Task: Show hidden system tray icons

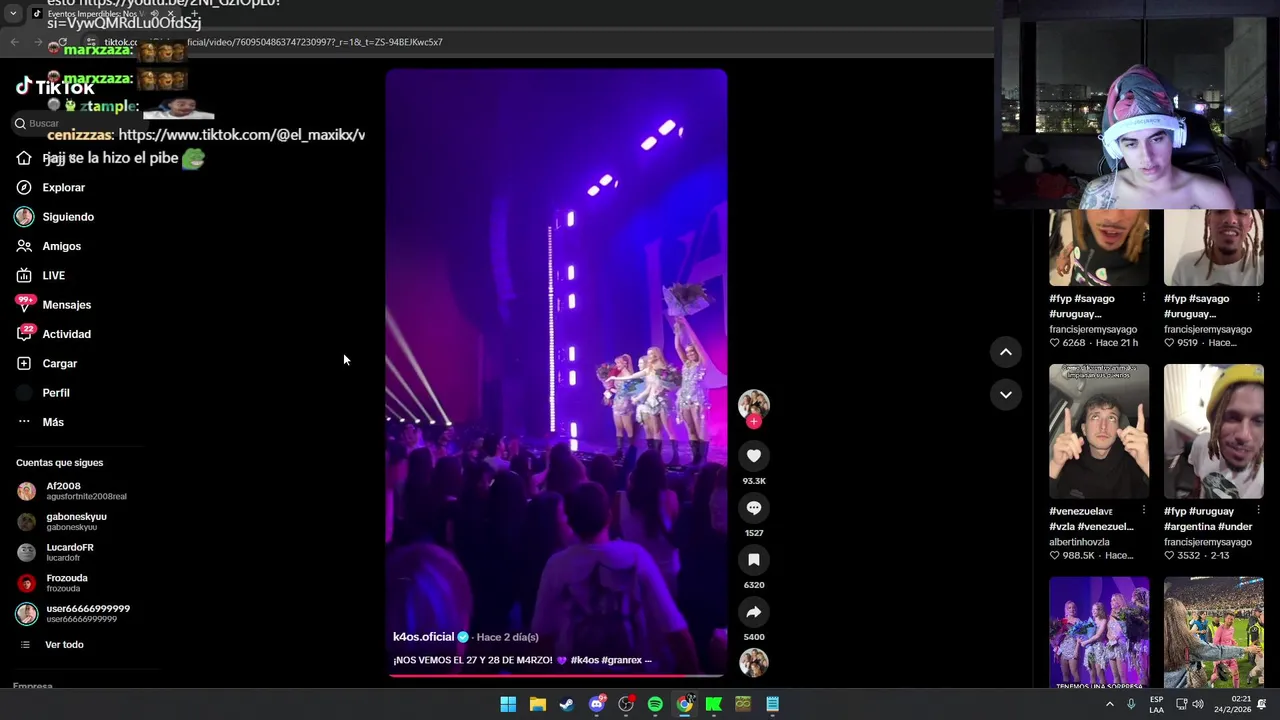Action: click(1109, 704)
